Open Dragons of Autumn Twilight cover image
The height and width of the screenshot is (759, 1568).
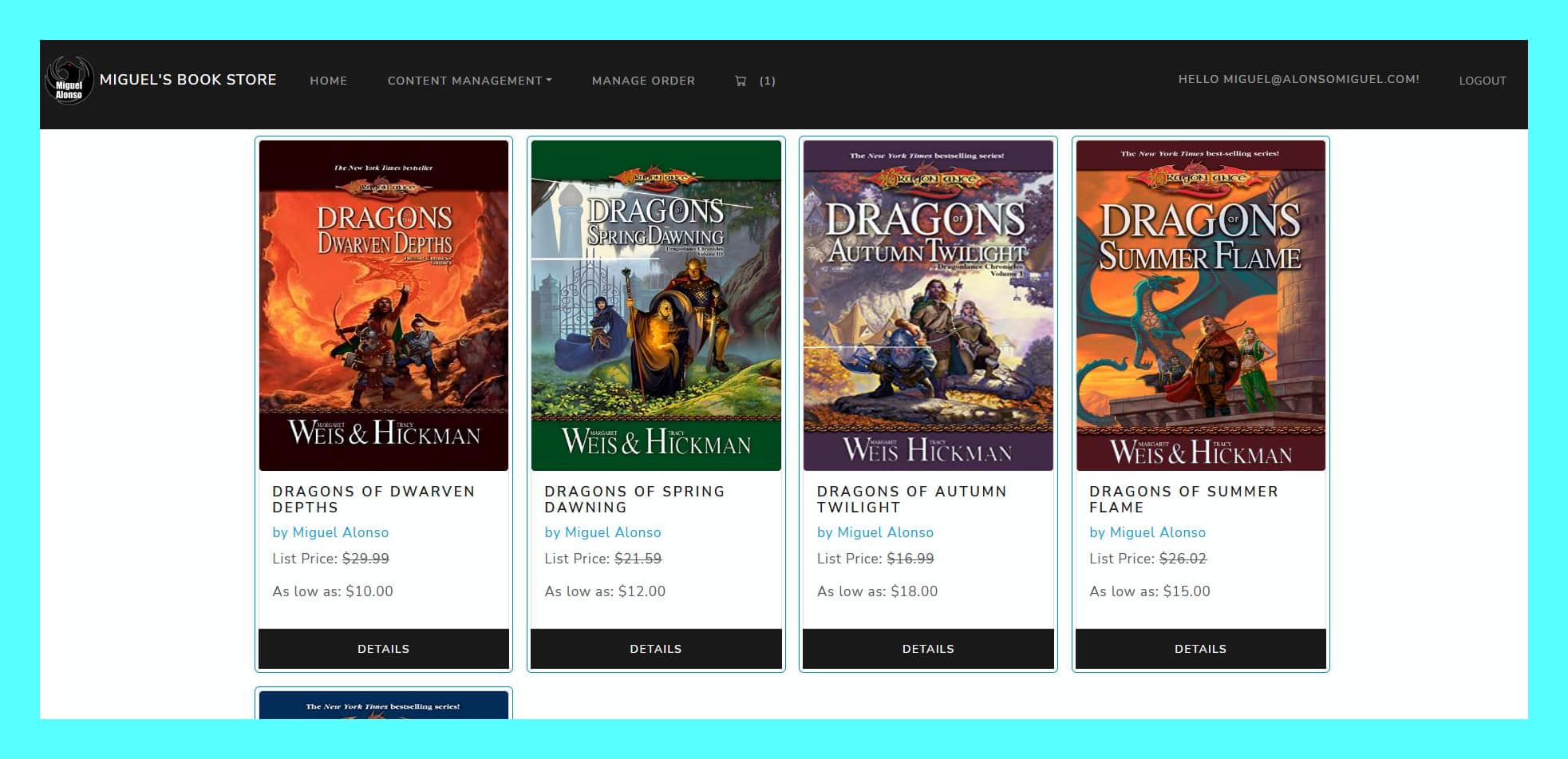coord(928,306)
